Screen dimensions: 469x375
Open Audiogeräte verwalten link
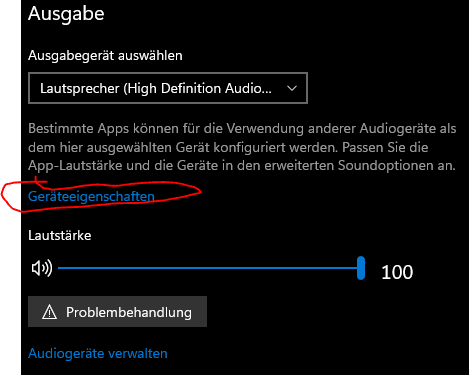[x=98, y=353]
